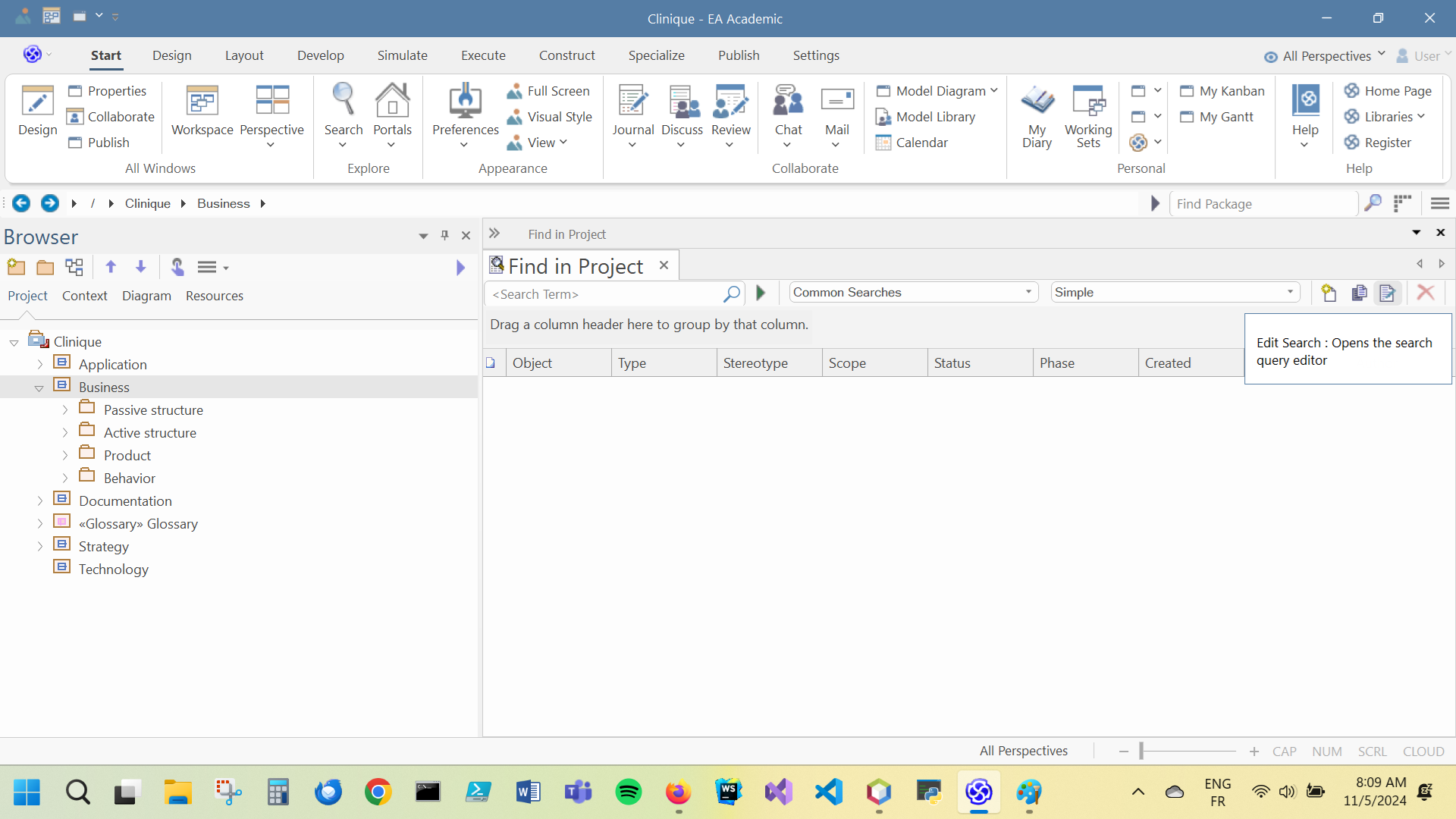Move element up with blue arrow
The image size is (1456, 819).
pyautogui.click(x=111, y=267)
